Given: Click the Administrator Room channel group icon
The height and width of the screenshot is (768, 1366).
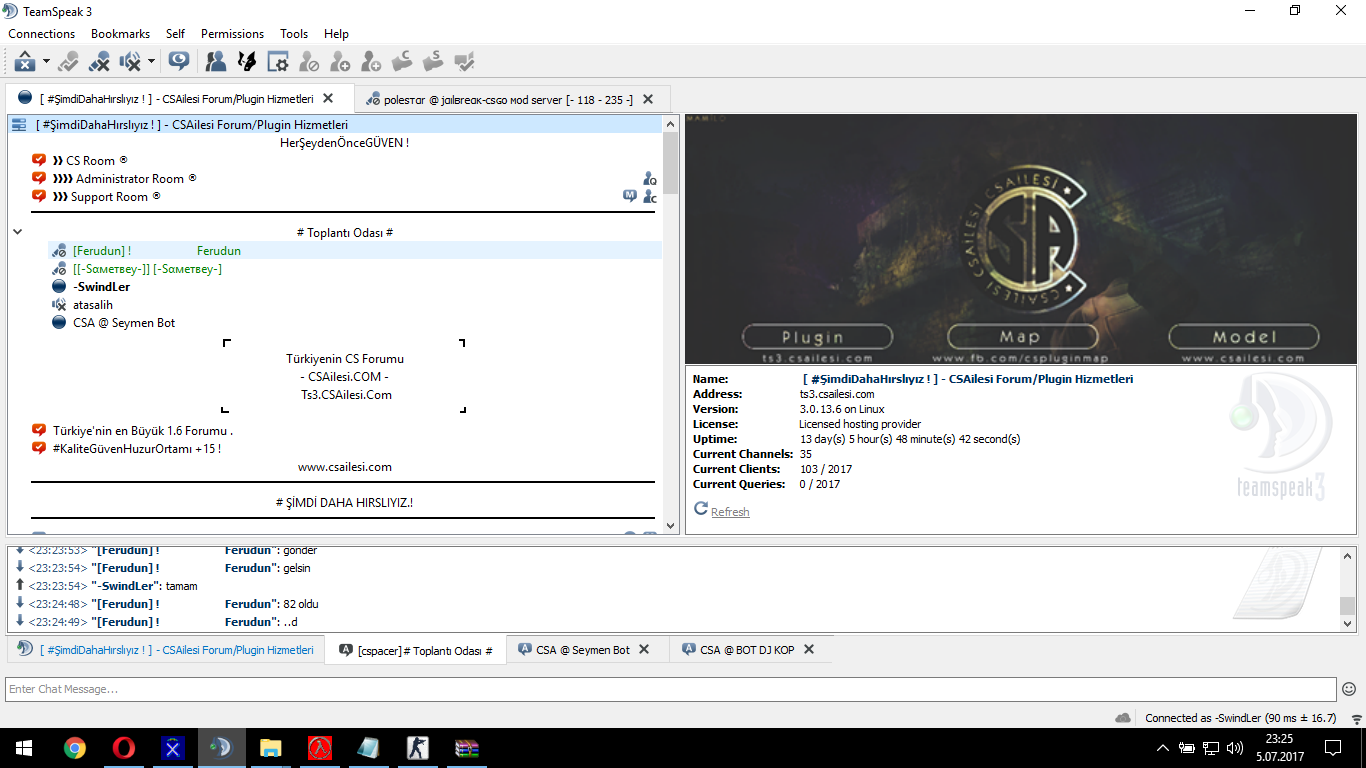Looking at the screenshot, I should point(650,179).
